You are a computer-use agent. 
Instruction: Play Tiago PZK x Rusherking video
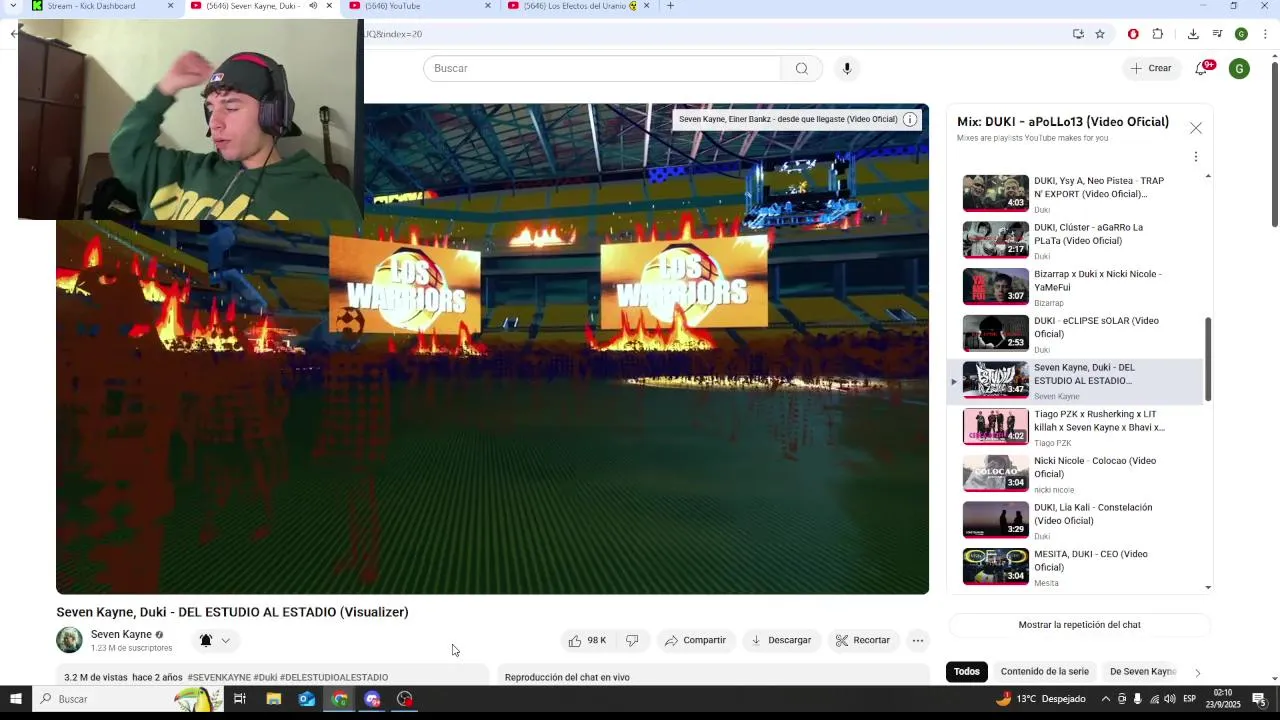(995, 427)
